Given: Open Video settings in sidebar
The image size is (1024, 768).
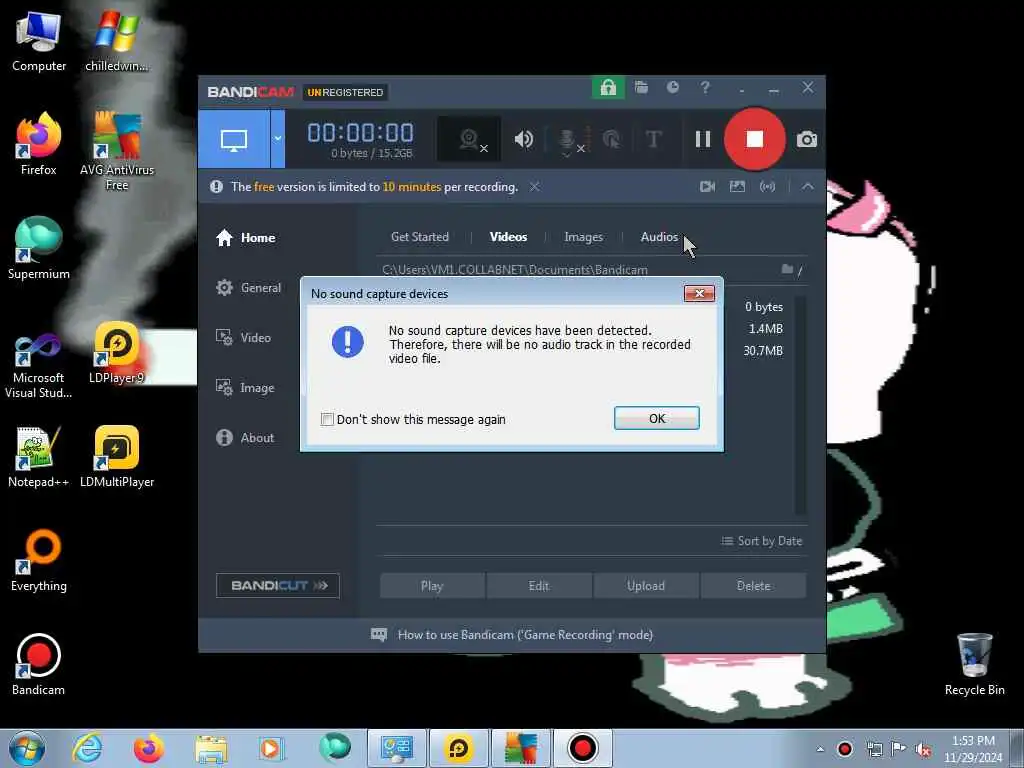Looking at the screenshot, I should [x=243, y=338].
